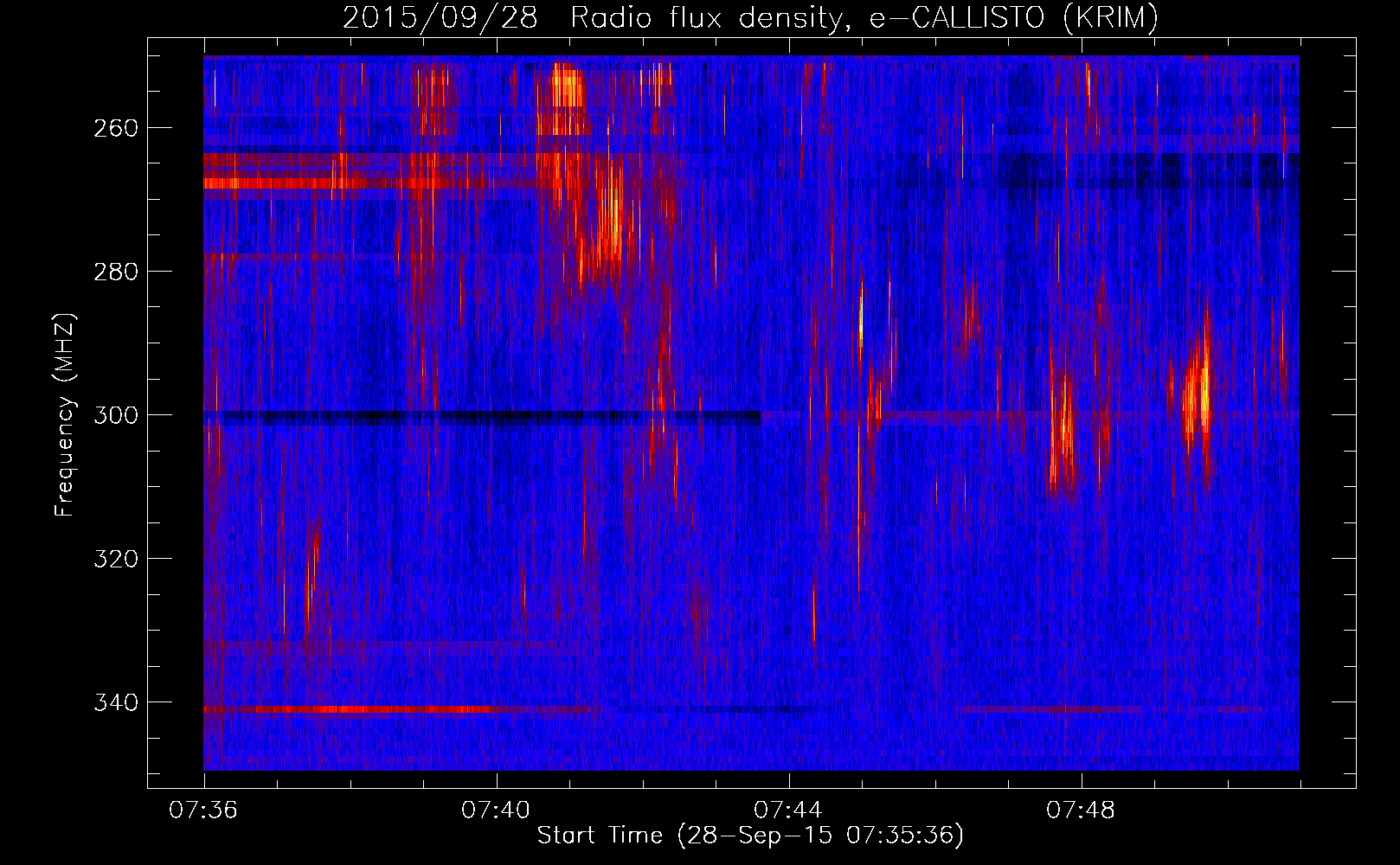The width and height of the screenshot is (1400, 865).
Task: Click the 280 frequency tick label
Action: (115, 272)
